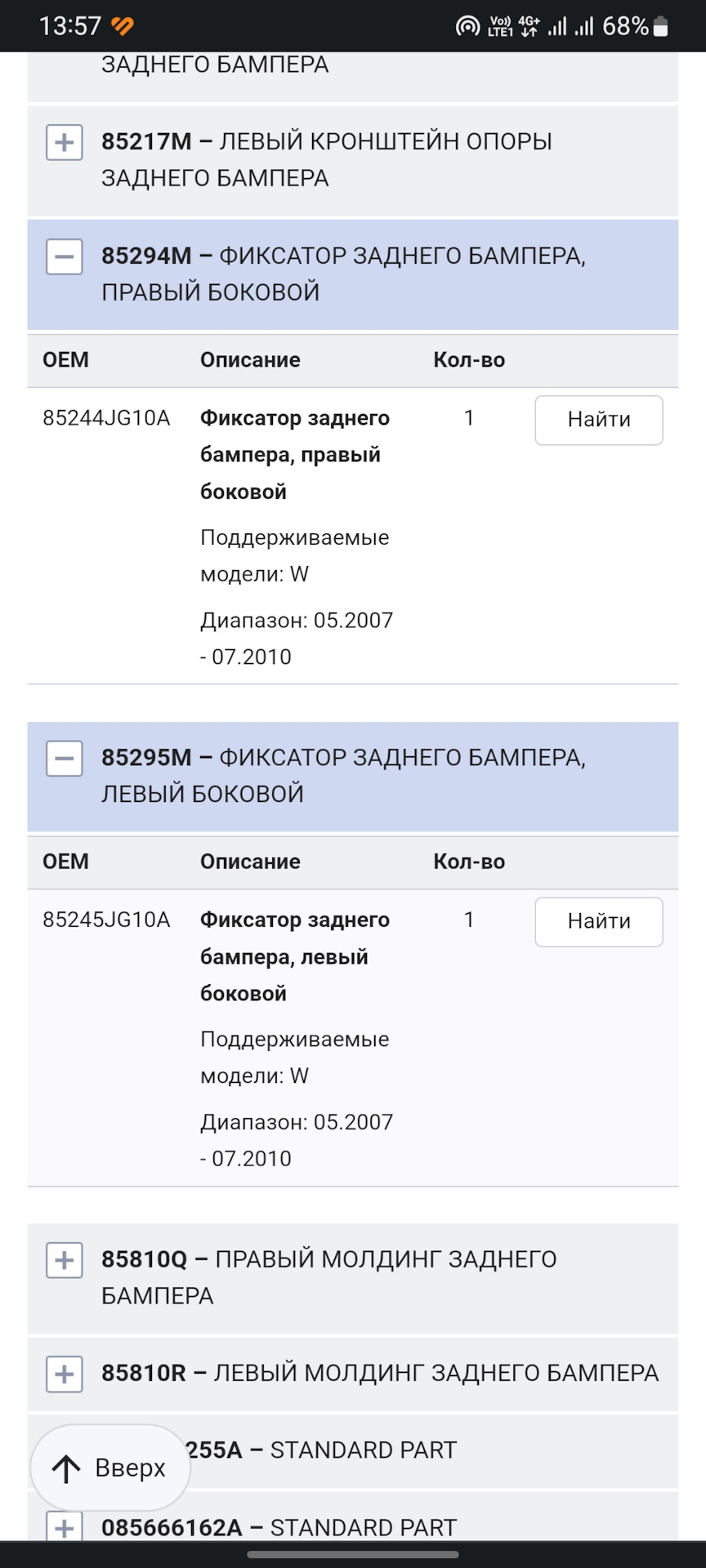706x1568 pixels.
Task: Tap the OEM number 85244JG10A
Action: [106, 418]
